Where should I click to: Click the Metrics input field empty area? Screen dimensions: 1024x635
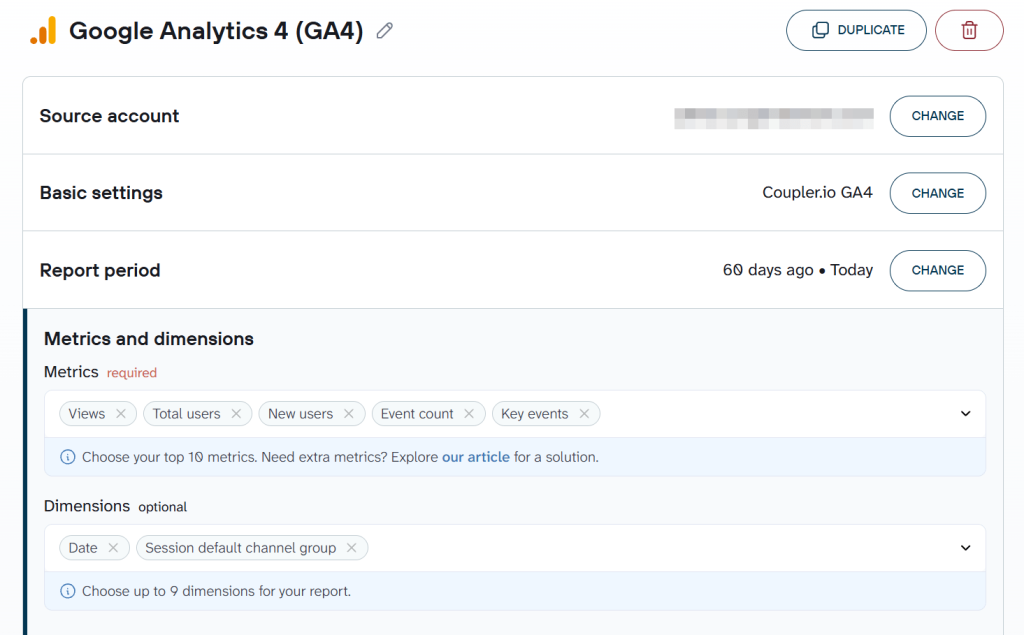click(x=777, y=414)
